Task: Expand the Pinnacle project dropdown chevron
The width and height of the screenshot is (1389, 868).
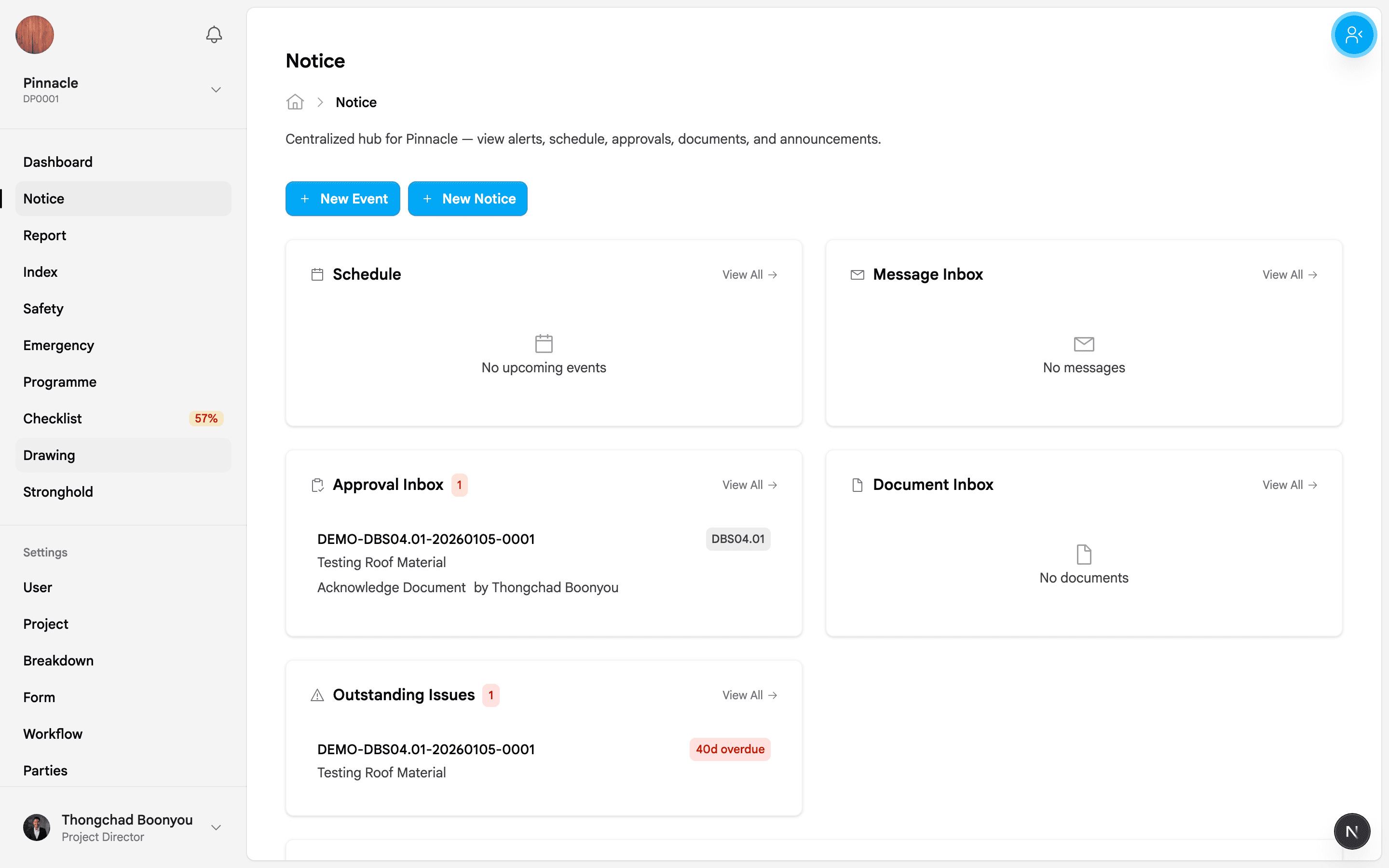Action: coord(216,90)
